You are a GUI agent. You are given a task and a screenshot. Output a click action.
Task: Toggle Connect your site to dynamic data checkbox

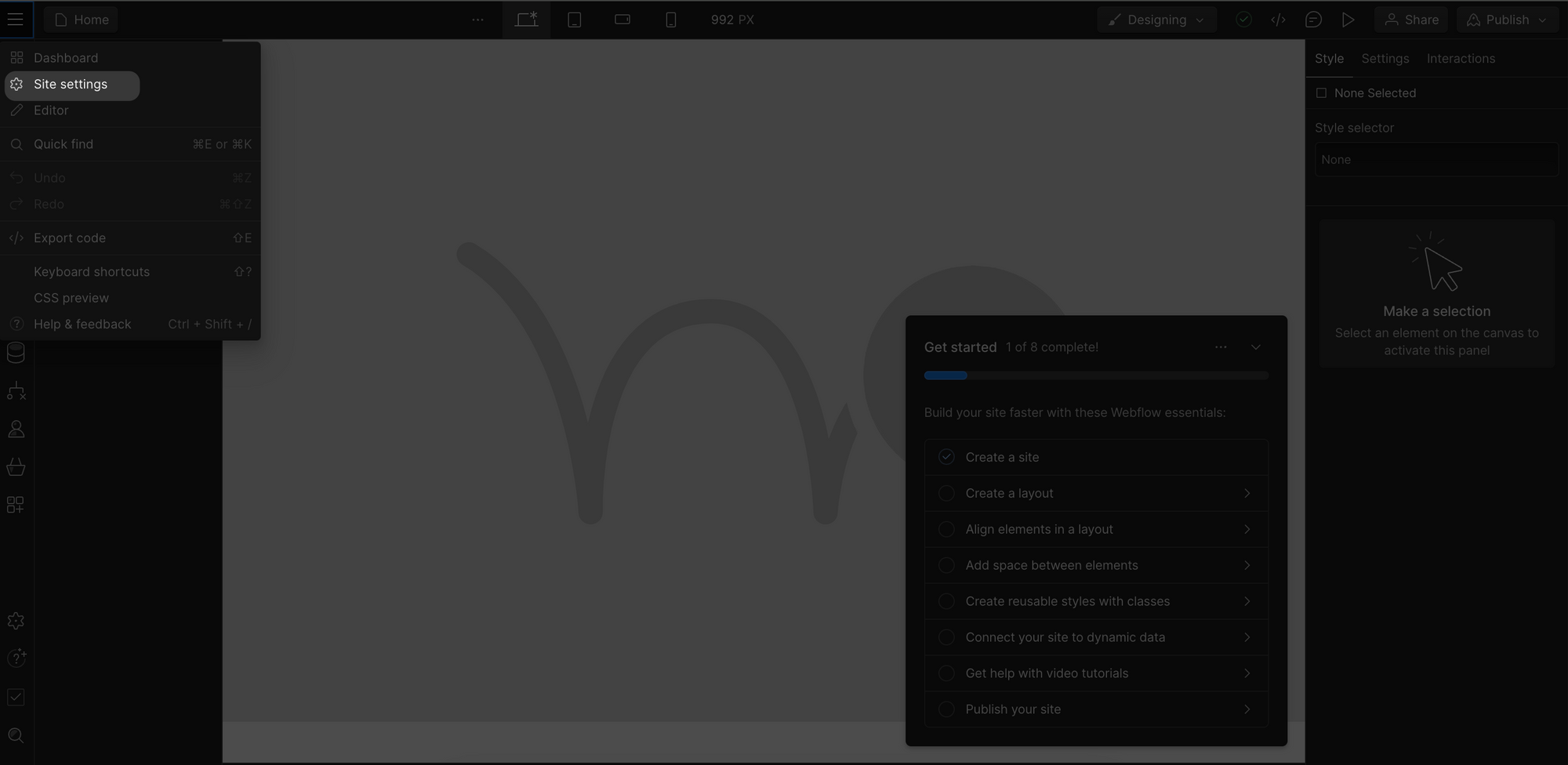click(946, 637)
